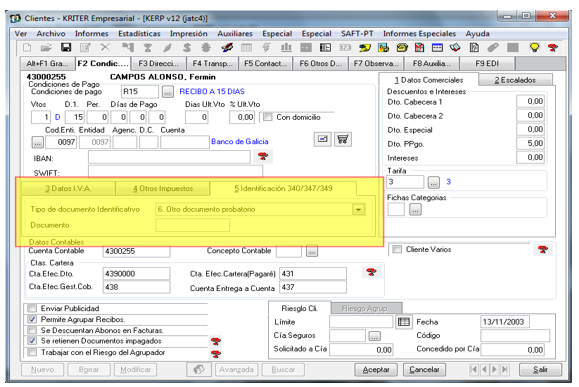Open the Estadísticas menu
This screenshot has height=387, width=579.
(139, 34)
